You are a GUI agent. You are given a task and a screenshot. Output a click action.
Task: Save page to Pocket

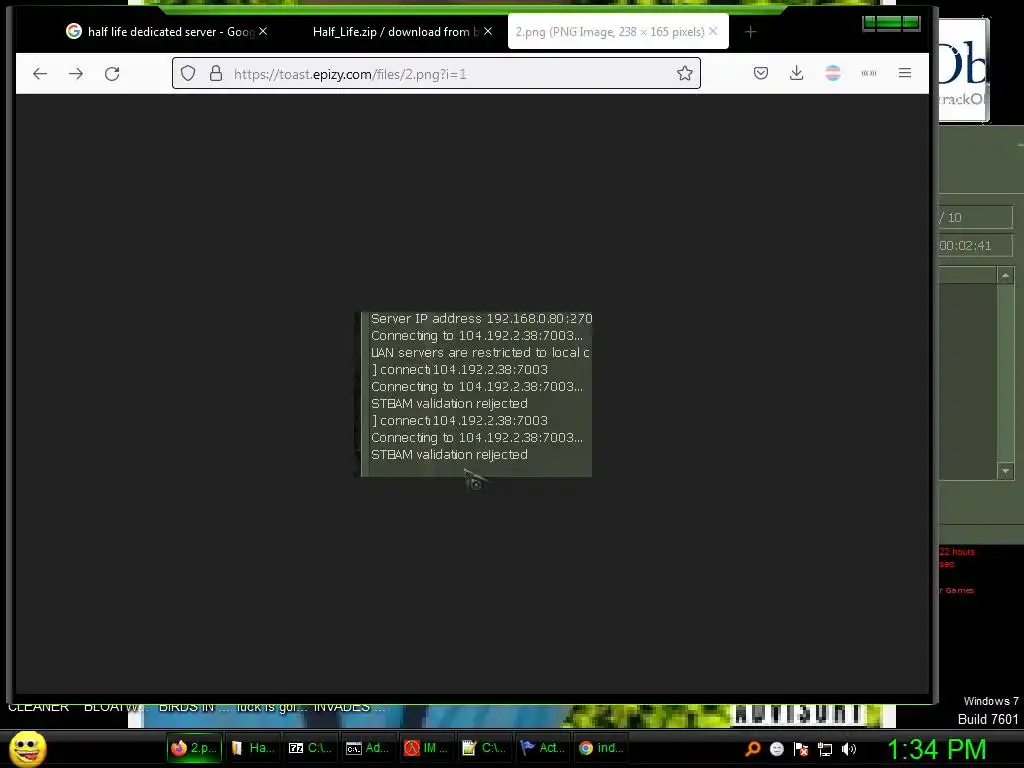click(x=761, y=73)
